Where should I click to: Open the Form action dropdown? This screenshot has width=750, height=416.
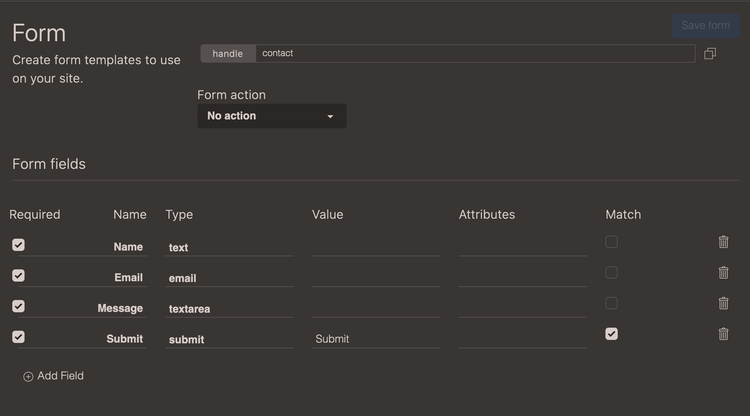point(271,116)
